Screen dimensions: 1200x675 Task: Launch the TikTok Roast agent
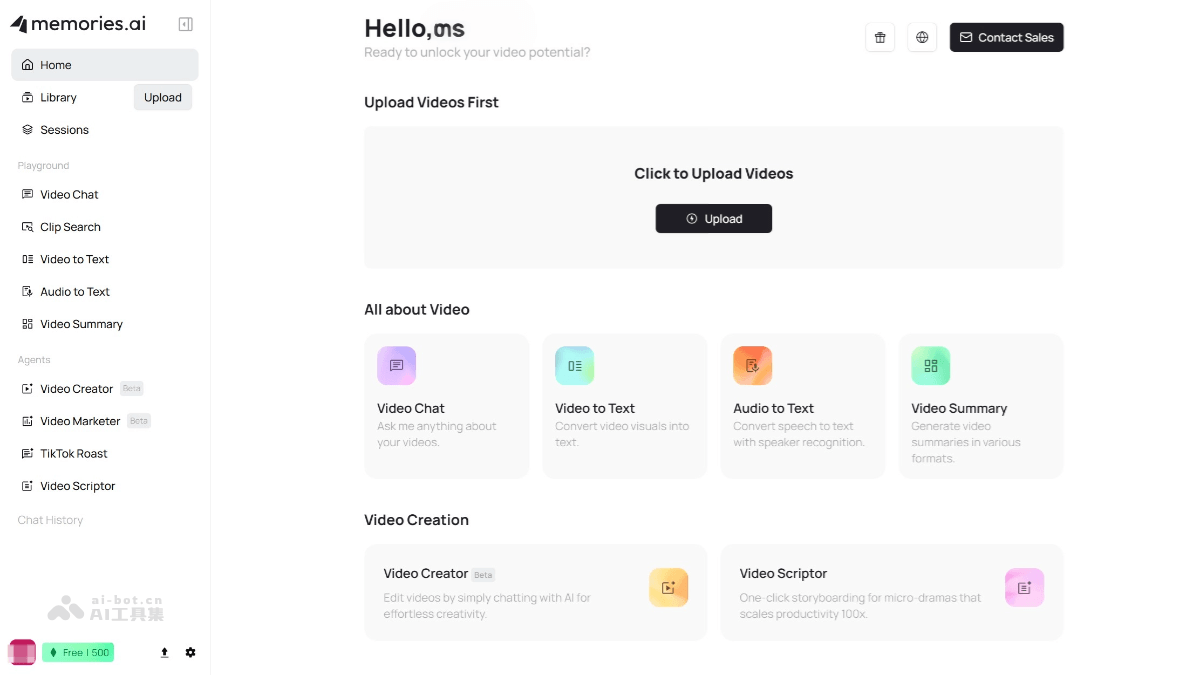click(x=73, y=453)
